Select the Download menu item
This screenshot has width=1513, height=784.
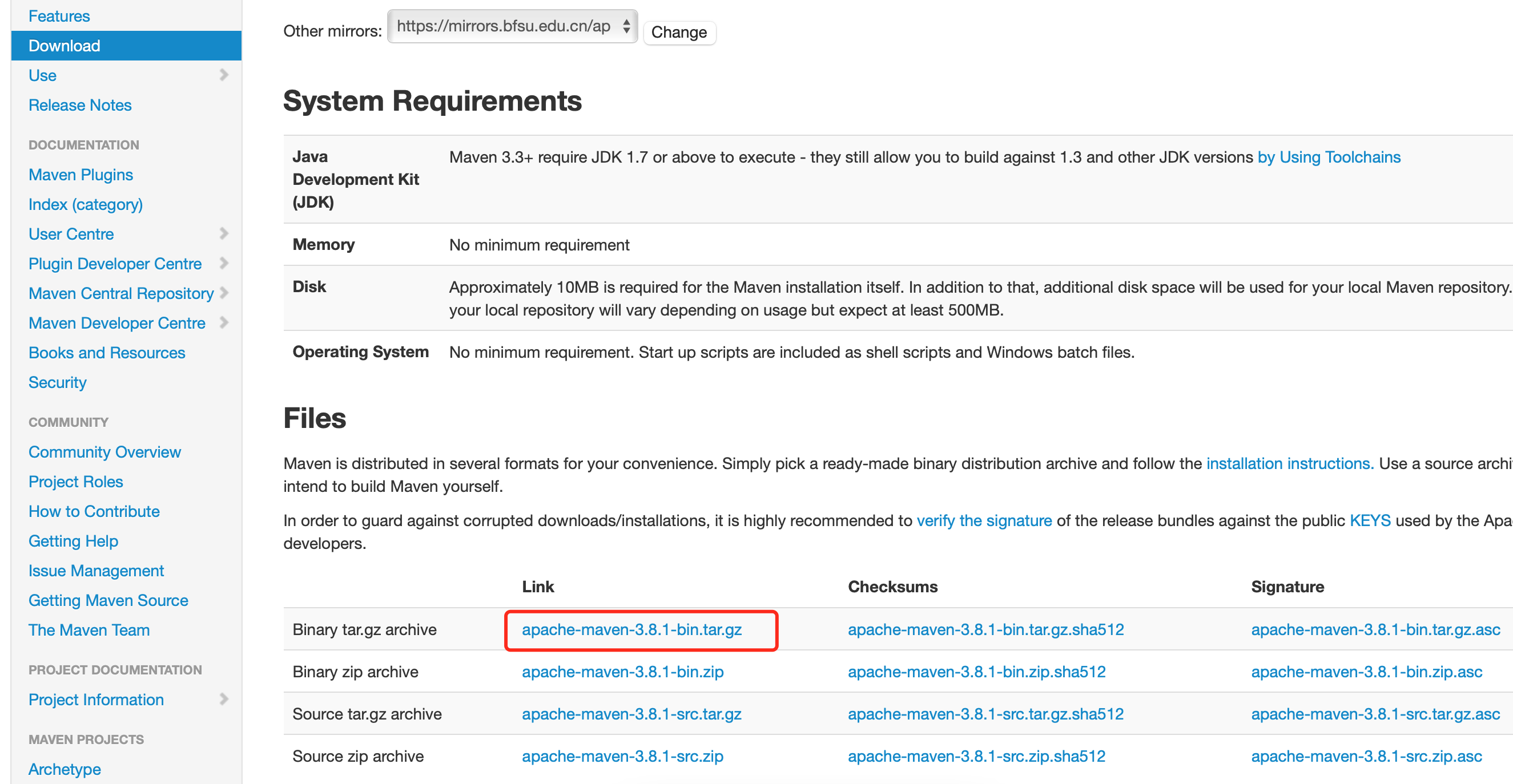pos(126,46)
